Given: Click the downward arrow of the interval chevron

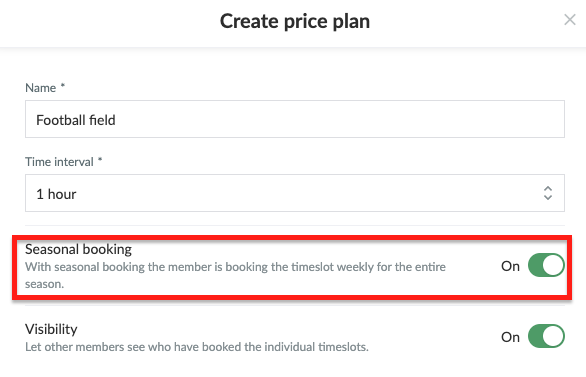Looking at the screenshot, I should (548, 198).
